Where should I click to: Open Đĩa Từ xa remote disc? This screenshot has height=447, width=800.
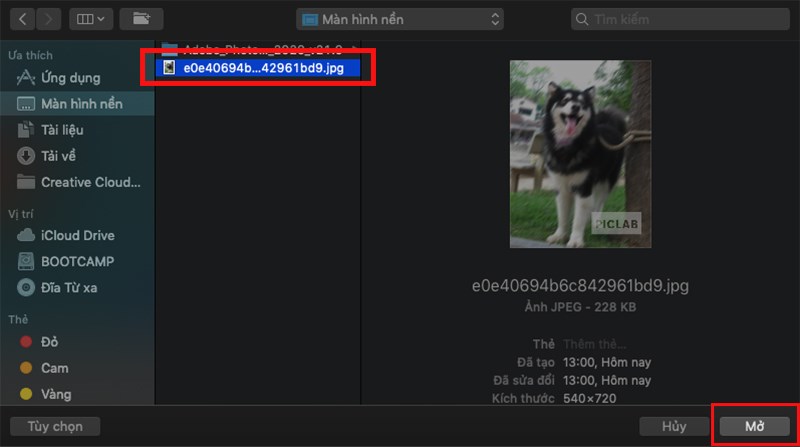click(69, 288)
